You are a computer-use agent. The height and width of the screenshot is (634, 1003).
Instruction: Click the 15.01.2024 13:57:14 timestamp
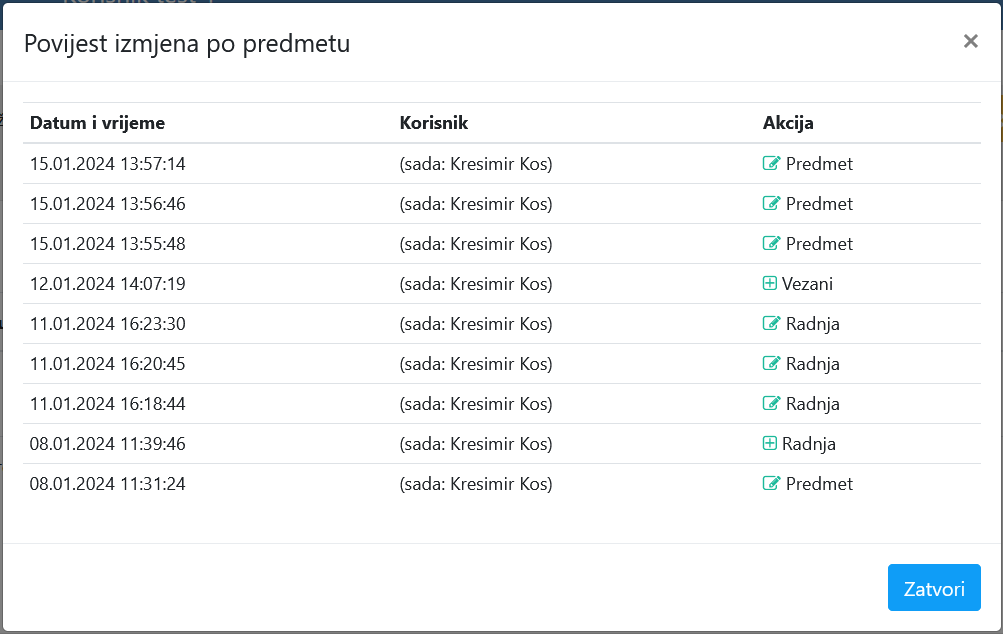[x=108, y=164]
